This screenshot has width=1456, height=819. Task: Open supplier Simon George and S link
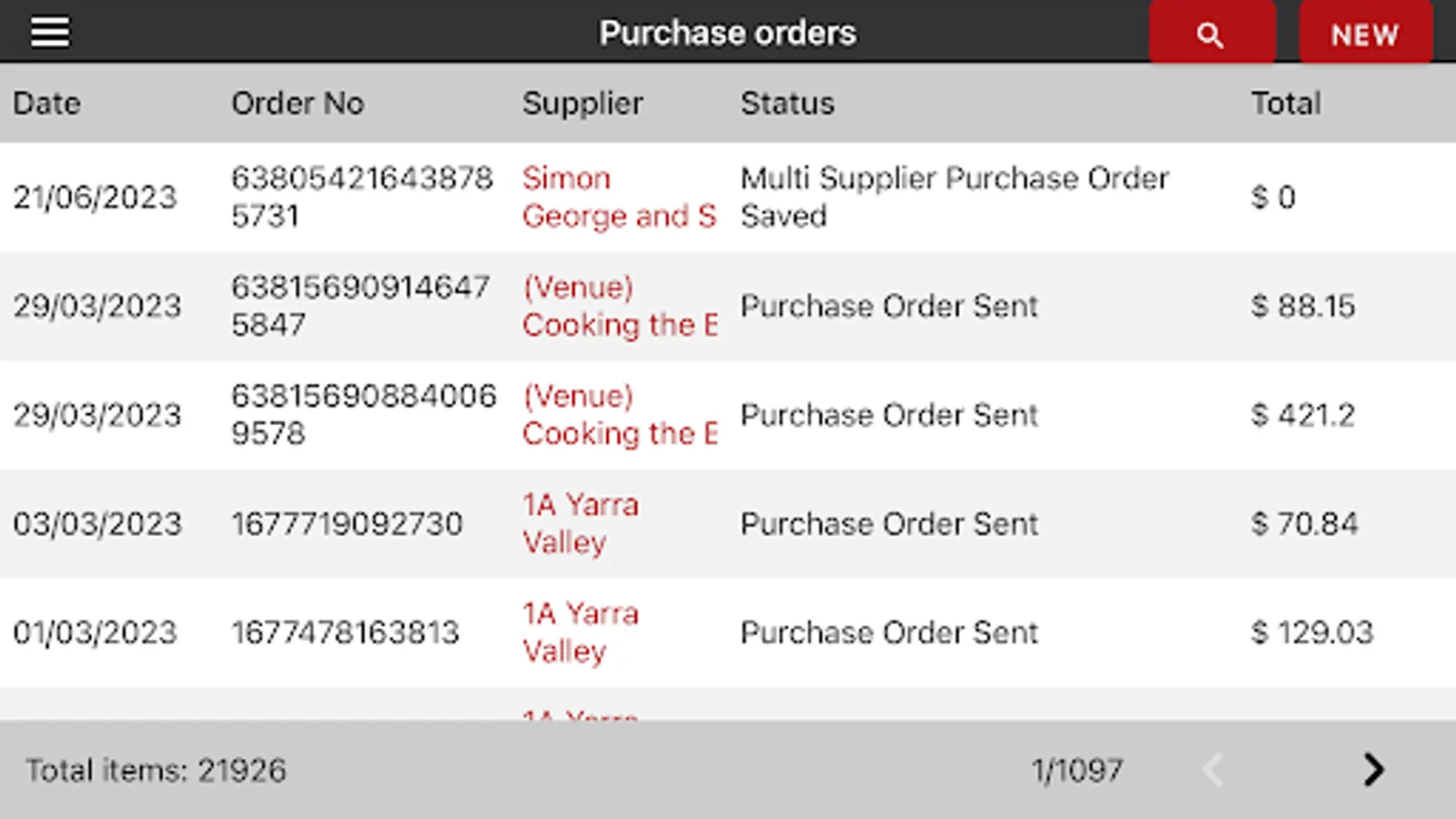point(619,197)
